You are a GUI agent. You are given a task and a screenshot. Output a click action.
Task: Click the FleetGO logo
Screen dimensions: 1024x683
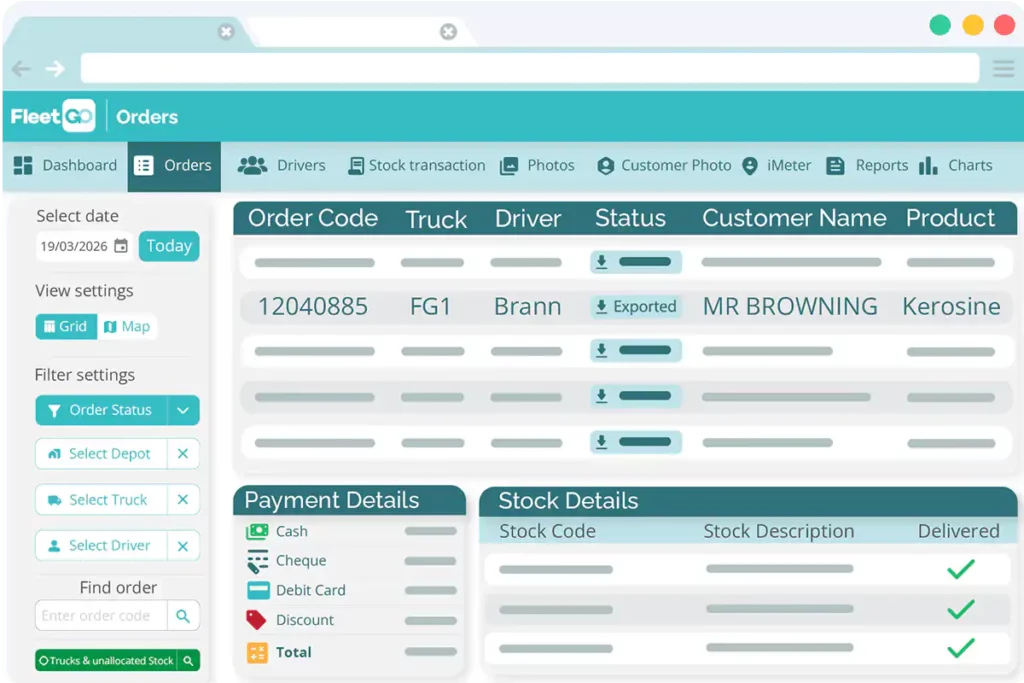pos(53,116)
